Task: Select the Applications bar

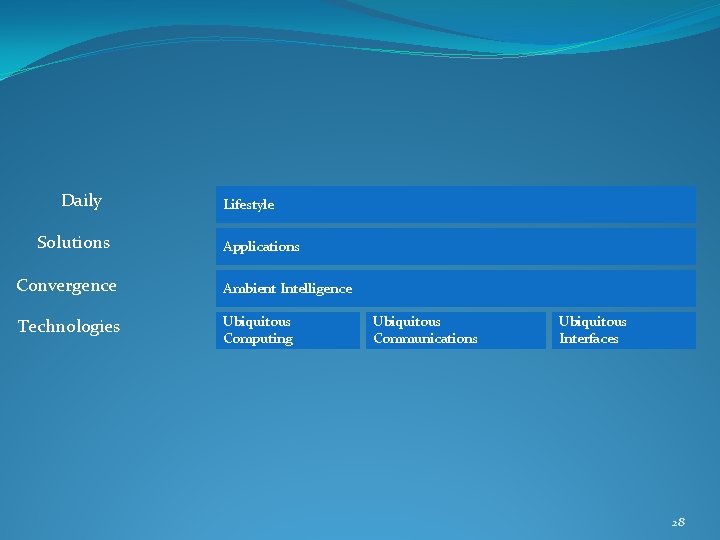Action: pos(456,247)
